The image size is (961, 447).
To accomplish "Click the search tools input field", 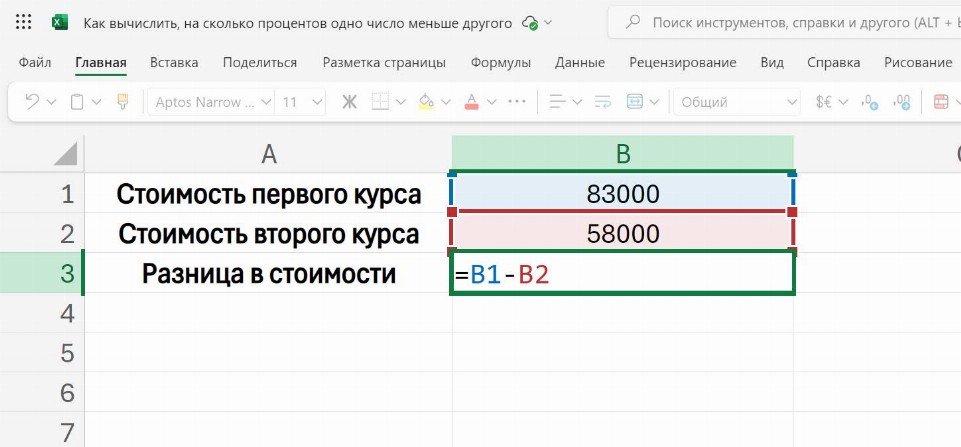I will [790, 22].
